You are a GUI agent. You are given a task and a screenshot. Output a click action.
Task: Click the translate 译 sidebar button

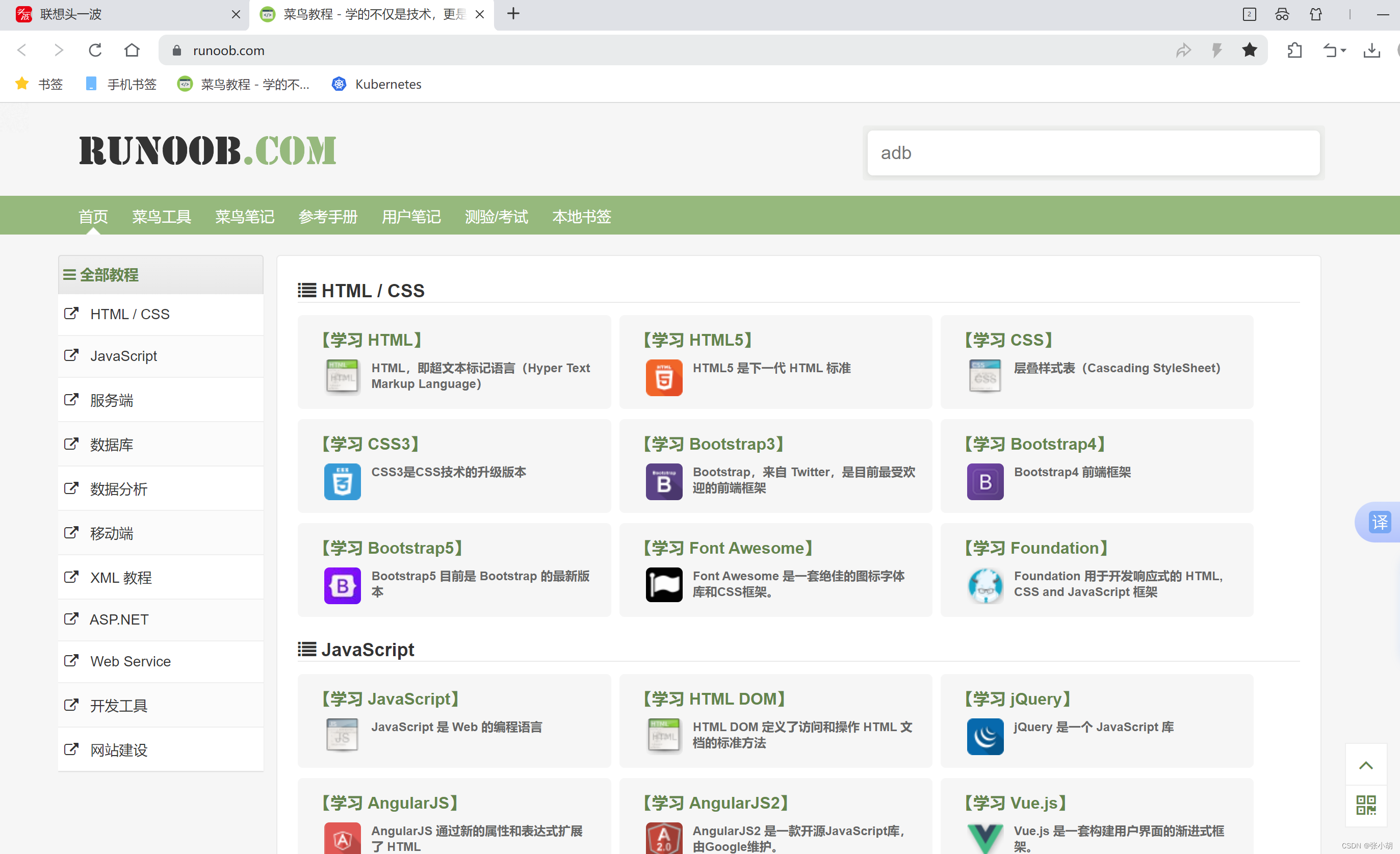[x=1381, y=520]
